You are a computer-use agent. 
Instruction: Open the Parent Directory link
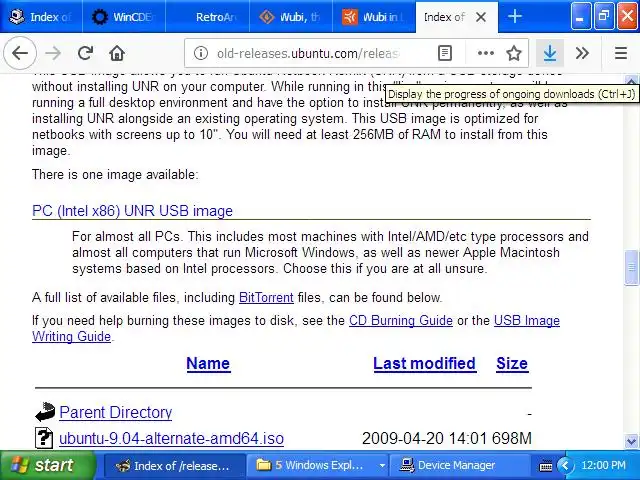click(x=116, y=412)
